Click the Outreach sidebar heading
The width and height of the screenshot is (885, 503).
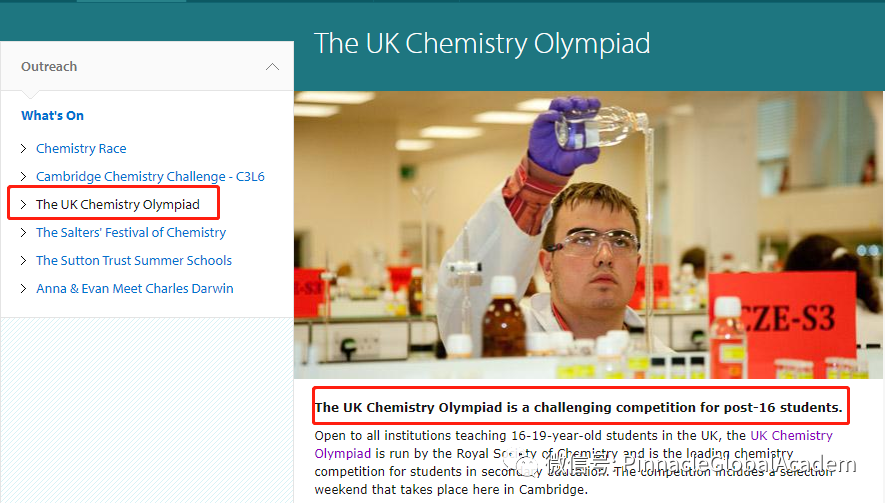(49, 67)
